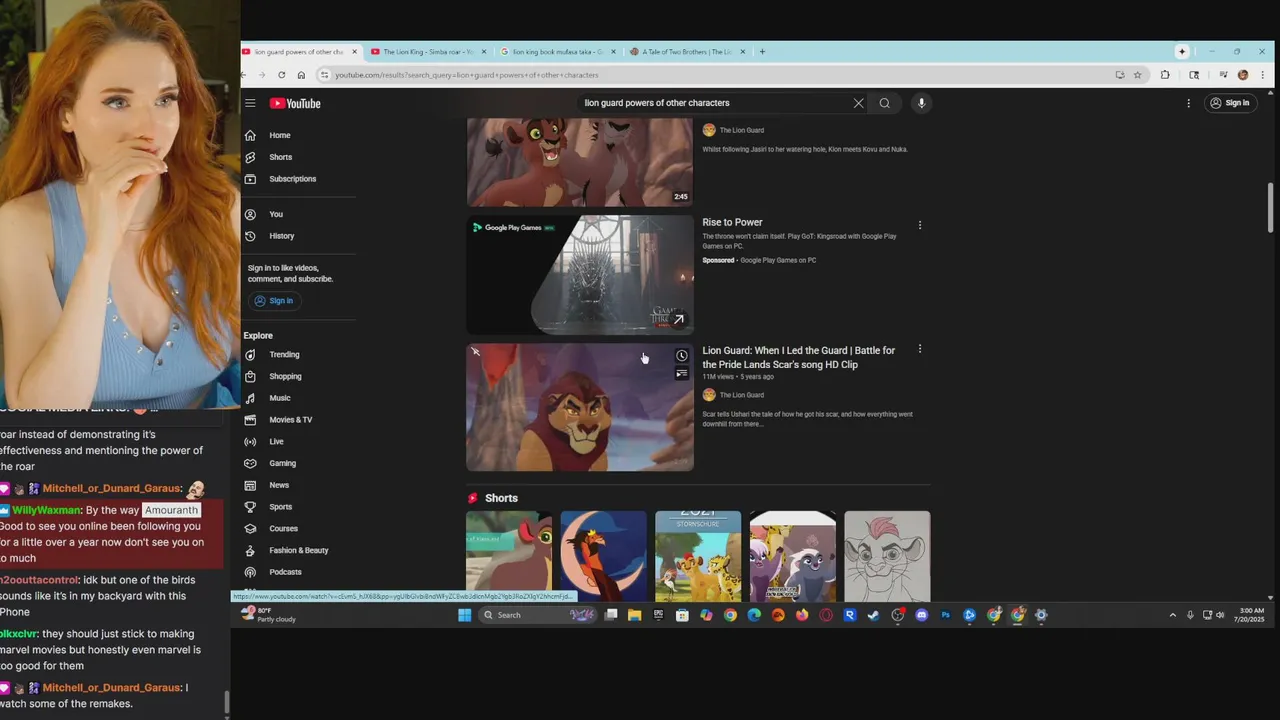This screenshot has height=720, width=1280.
Task: Open YouTube settings three-dot menu
Action: click(1189, 103)
